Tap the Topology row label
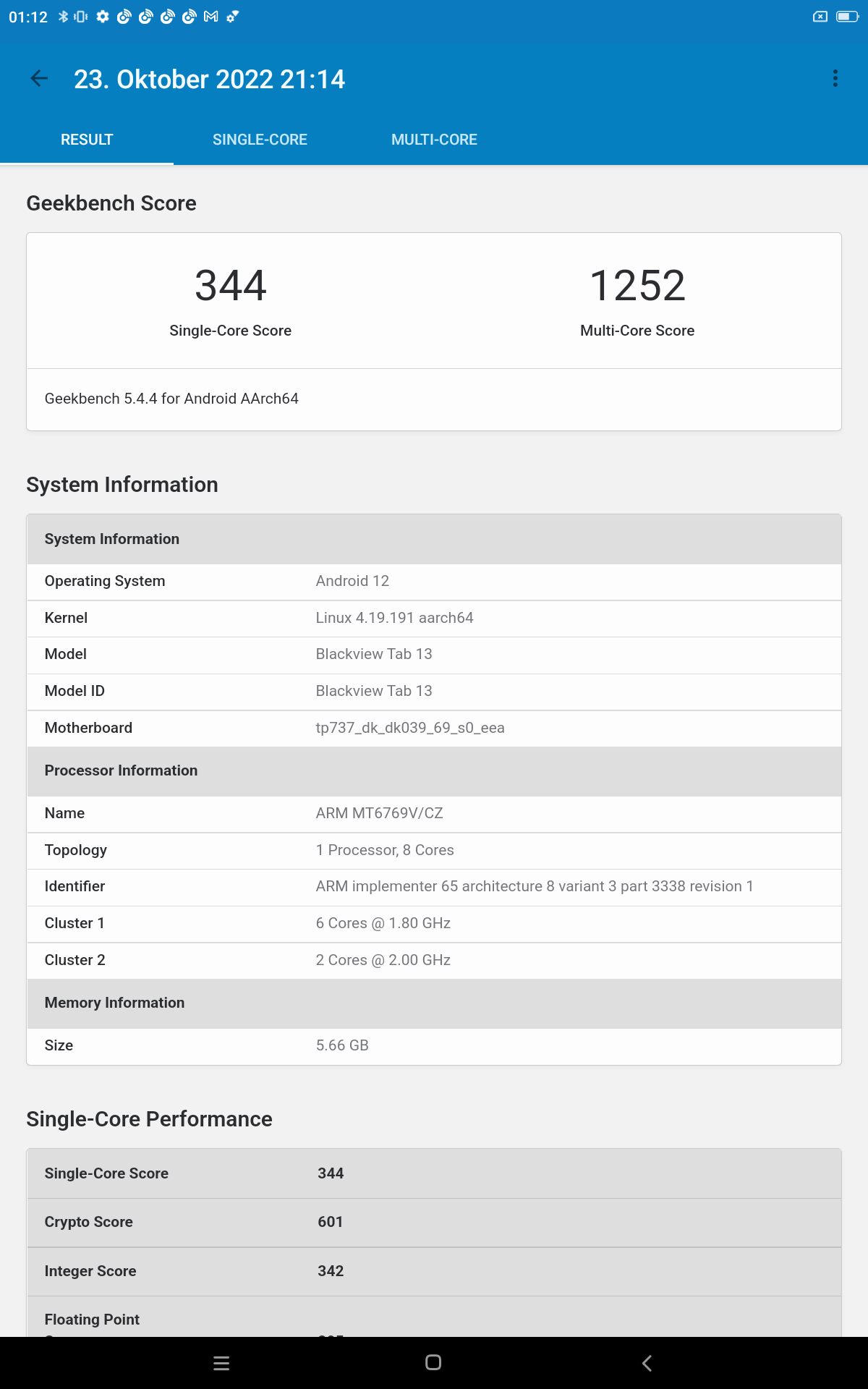Image resolution: width=868 pixels, height=1389 pixels. [76, 850]
